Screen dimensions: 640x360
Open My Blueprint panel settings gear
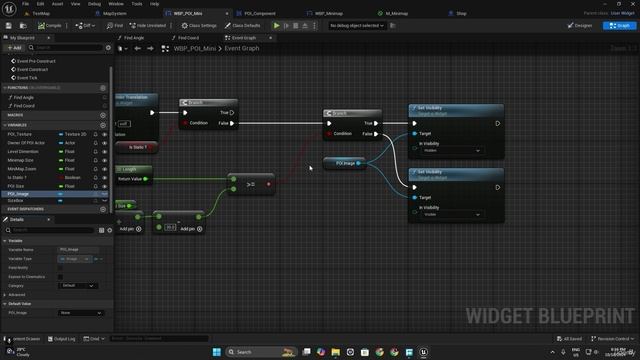coord(108,48)
